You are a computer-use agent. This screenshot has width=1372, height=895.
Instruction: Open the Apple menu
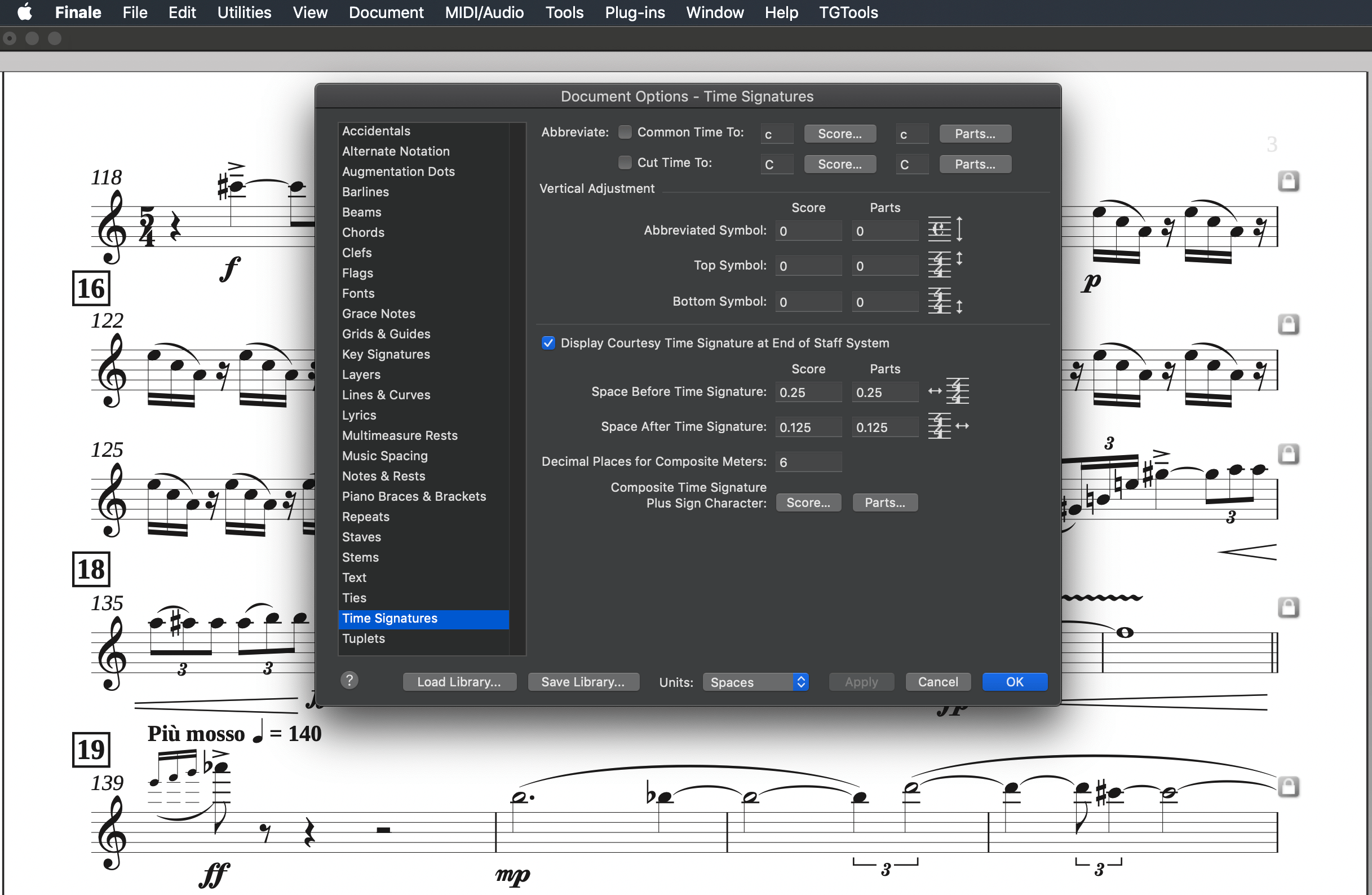[x=24, y=12]
